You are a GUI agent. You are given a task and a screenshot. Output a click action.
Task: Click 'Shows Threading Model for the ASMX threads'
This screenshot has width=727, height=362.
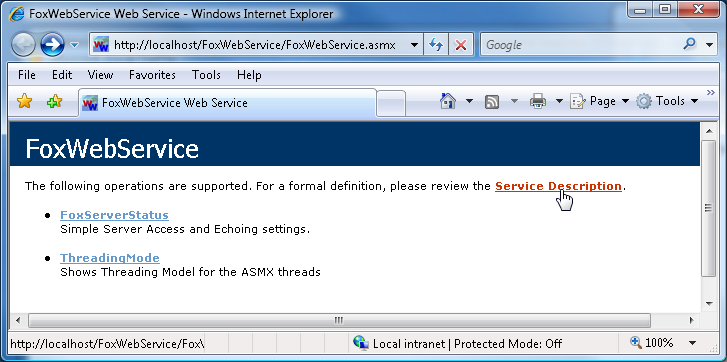191,272
